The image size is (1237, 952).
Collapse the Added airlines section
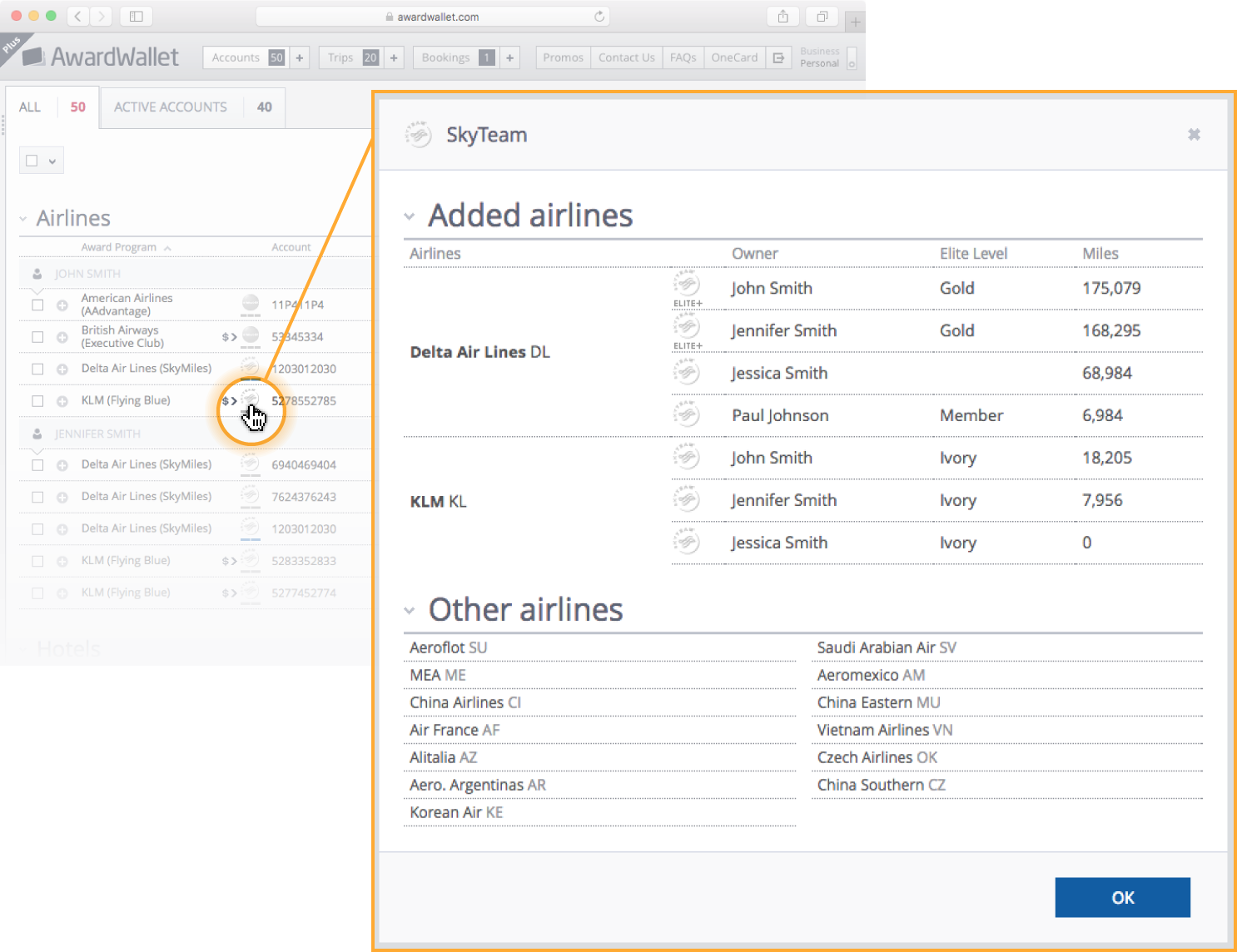410,216
